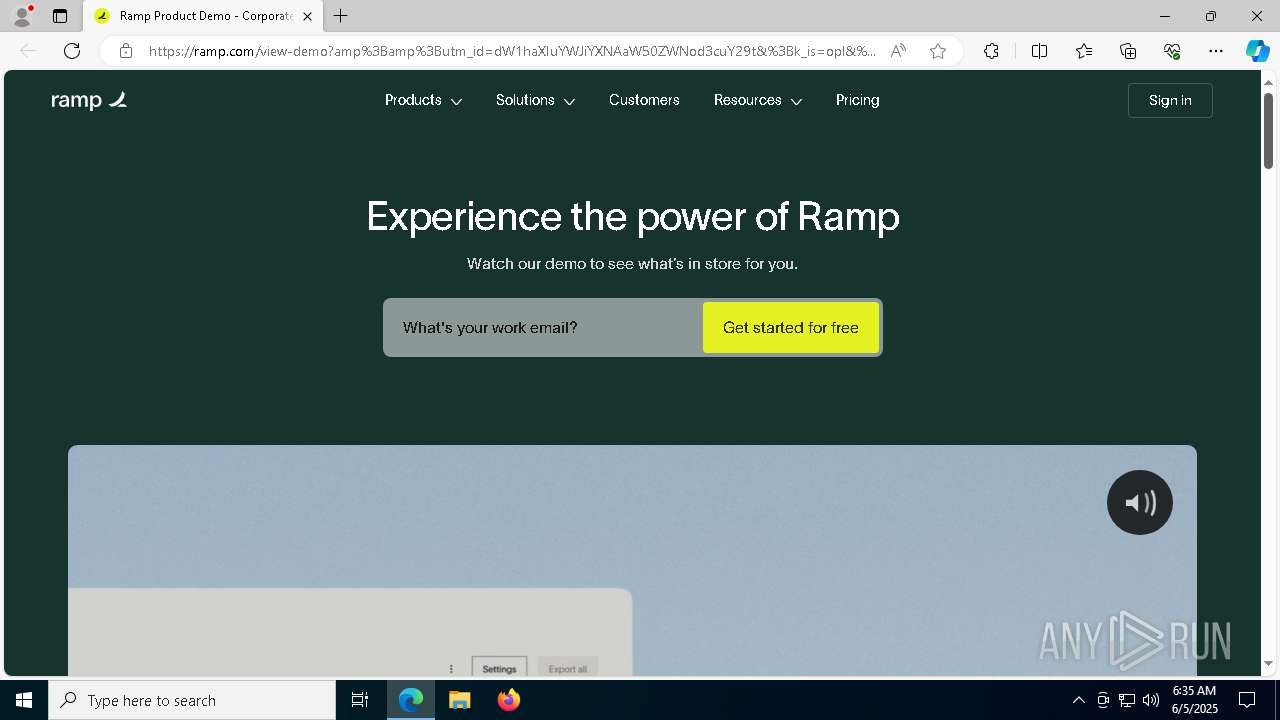This screenshot has height=720, width=1280.
Task: Open a new browser tab
Action: pyautogui.click(x=341, y=16)
